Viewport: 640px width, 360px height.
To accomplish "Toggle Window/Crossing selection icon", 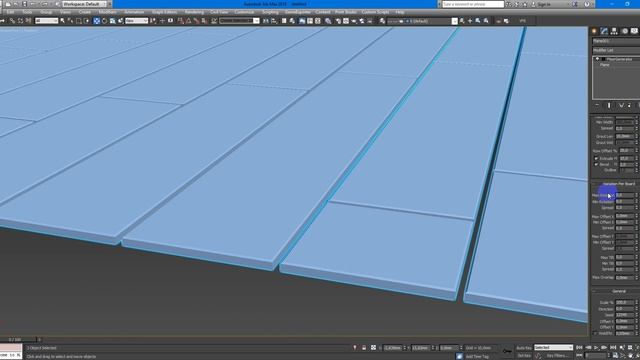I will click(x=87, y=21).
